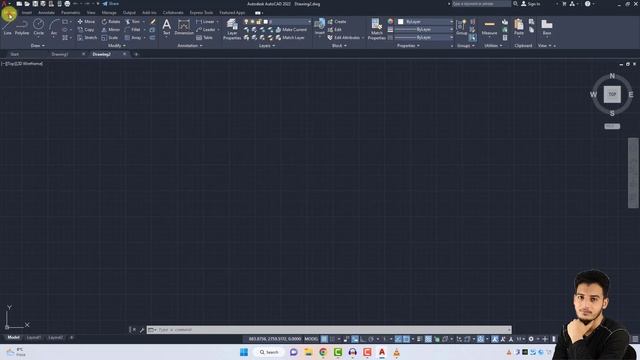This screenshot has width=640, height=360.
Task: Click Sign In
Action: click(531, 4)
